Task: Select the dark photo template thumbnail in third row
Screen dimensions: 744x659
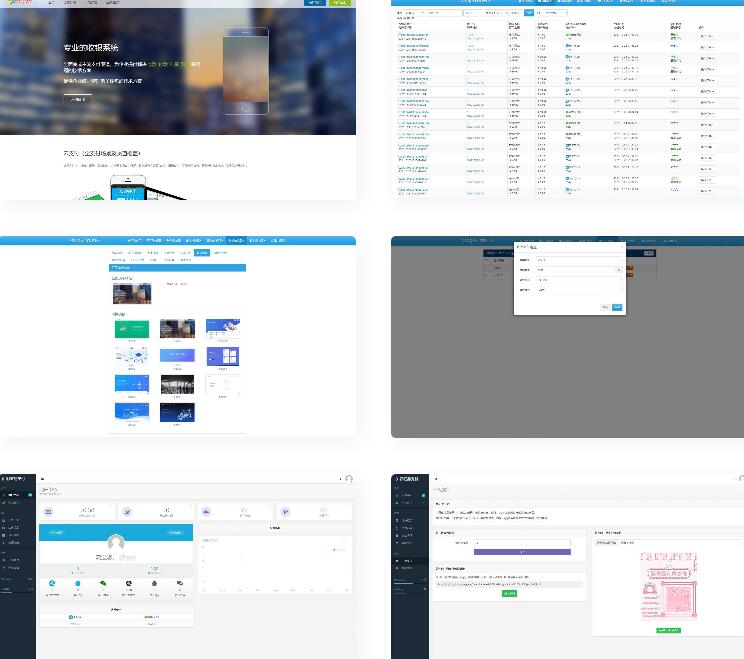Action: point(177,384)
